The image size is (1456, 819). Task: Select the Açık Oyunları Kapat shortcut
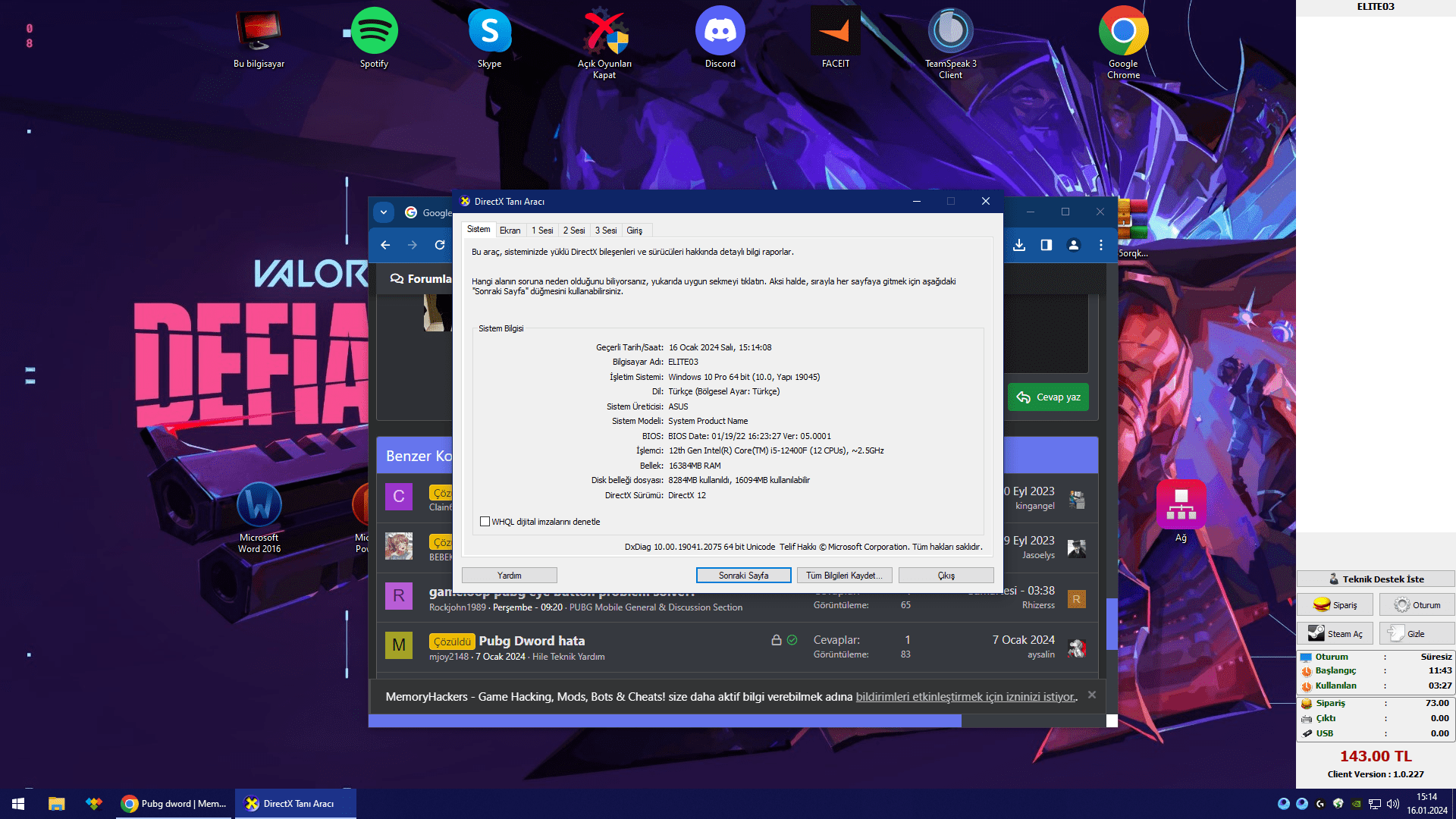coord(604,43)
